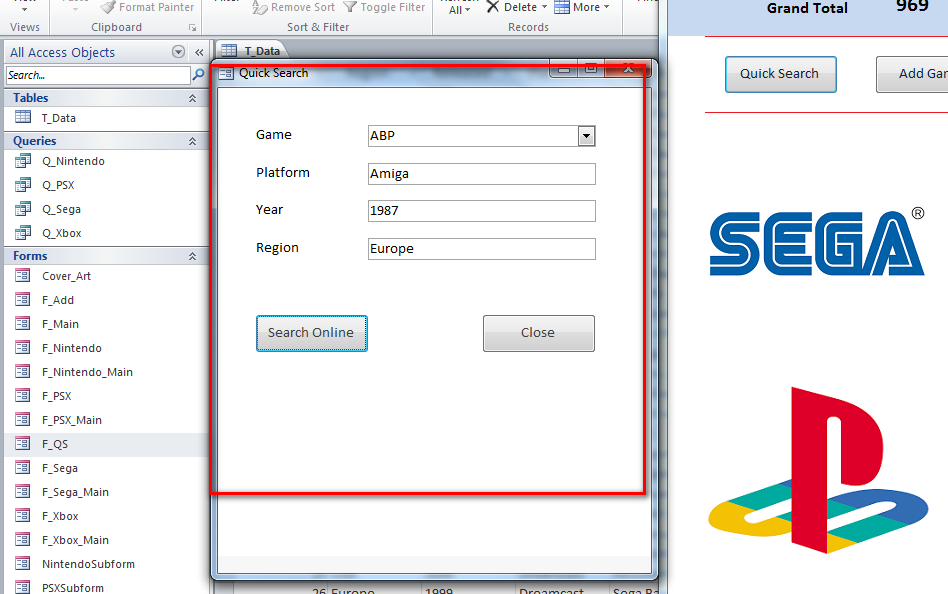Image resolution: width=948 pixels, height=594 pixels.
Task: Select the F_Sega_Main form
Action: (106, 492)
